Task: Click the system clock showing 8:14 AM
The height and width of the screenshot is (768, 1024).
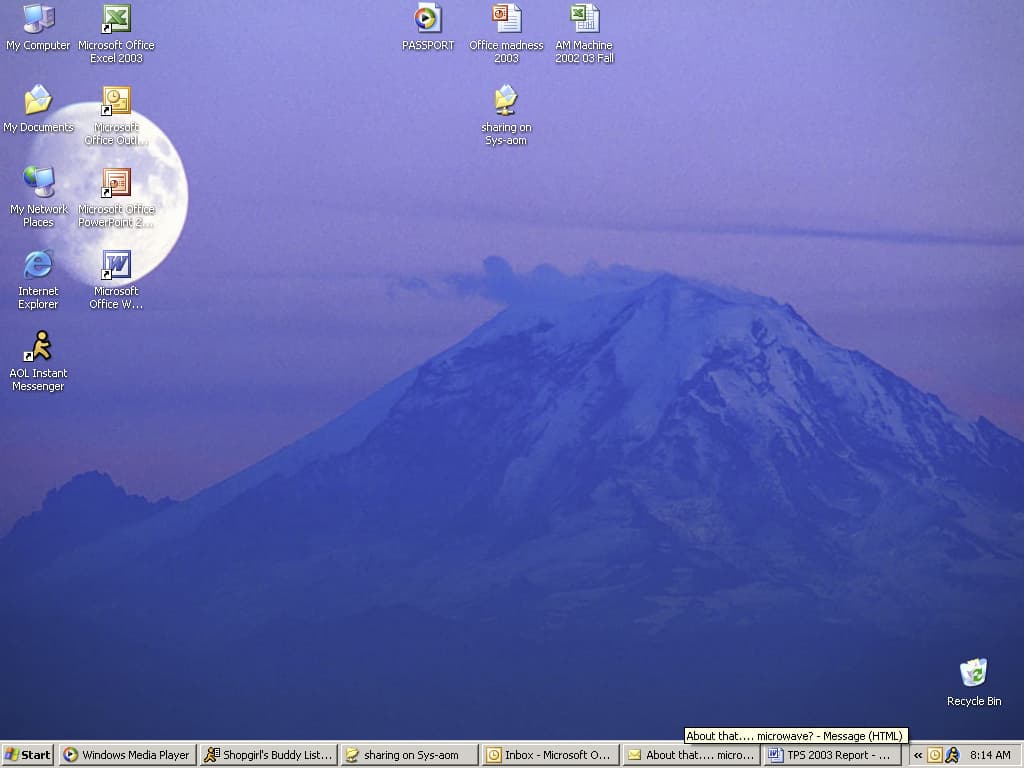Action: click(x=990, y=755)
